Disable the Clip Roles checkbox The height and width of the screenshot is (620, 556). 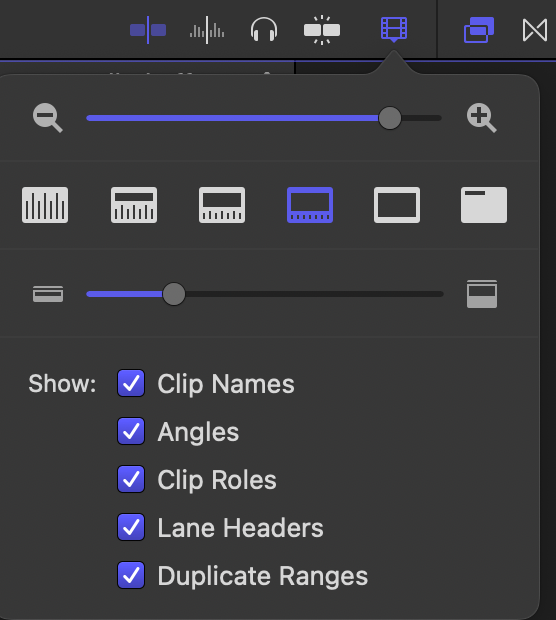(x=131, y=479)
